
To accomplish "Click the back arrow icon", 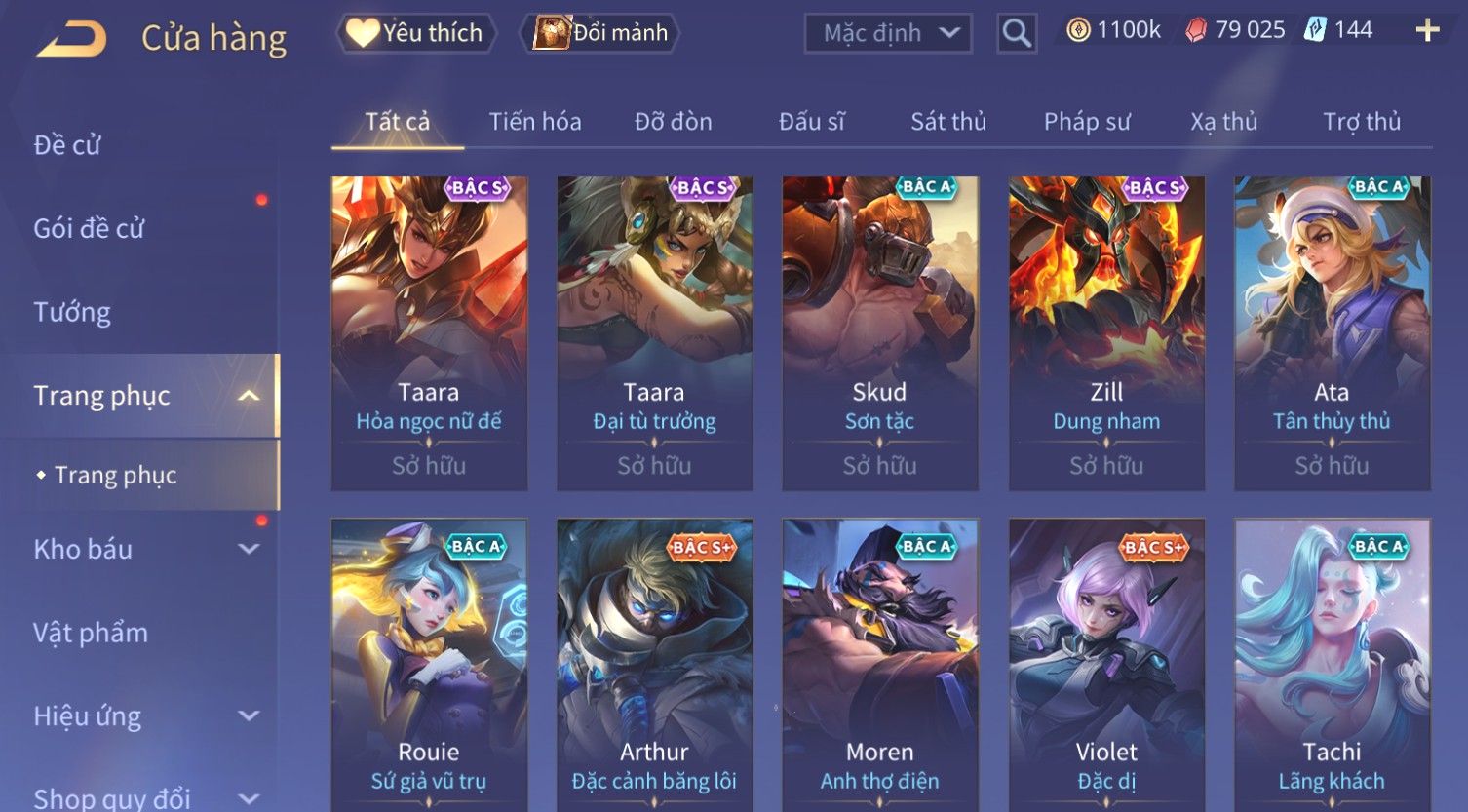I will pyautogui.click(x=72, y=39).
